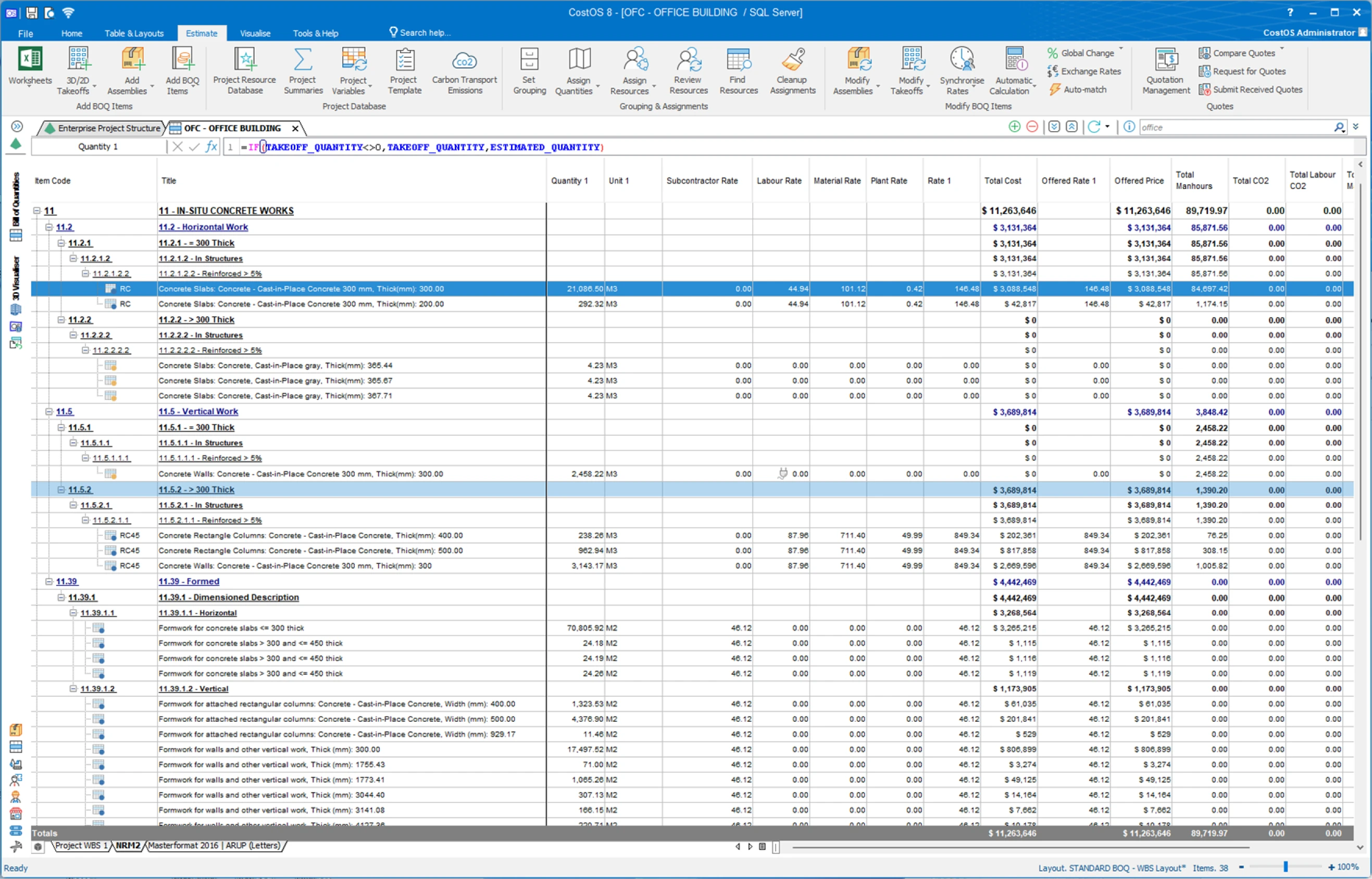Open the Global Change dropdown

[x=1121, y=49]
